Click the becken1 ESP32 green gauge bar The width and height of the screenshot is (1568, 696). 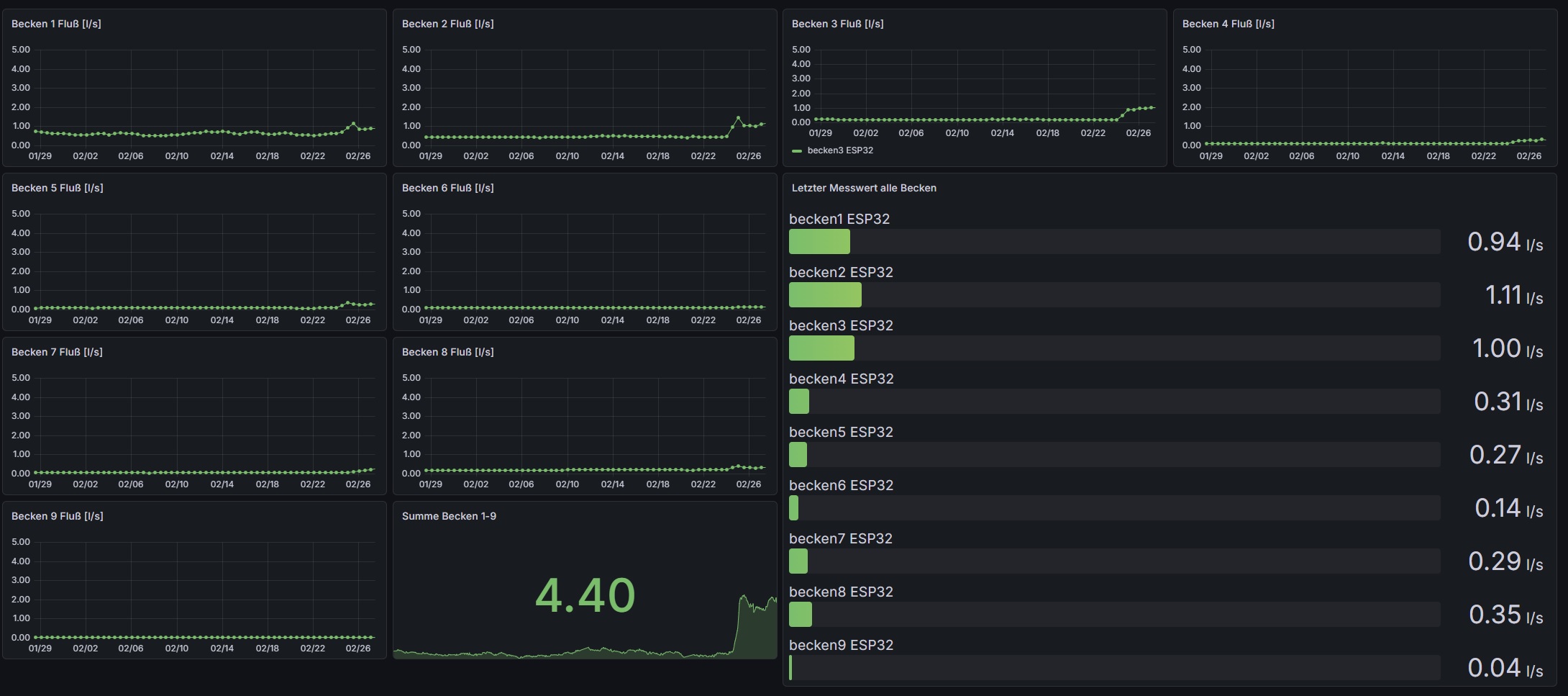coord(819,242)
